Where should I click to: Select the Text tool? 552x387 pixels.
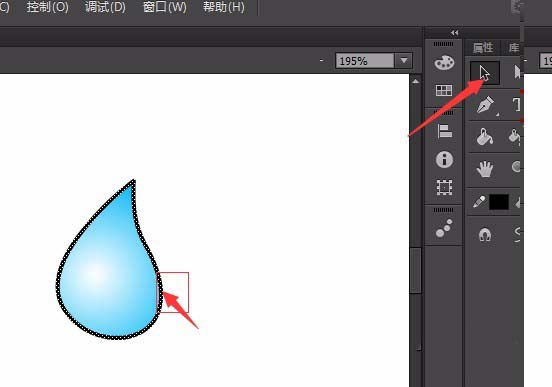tap(516, 105)
